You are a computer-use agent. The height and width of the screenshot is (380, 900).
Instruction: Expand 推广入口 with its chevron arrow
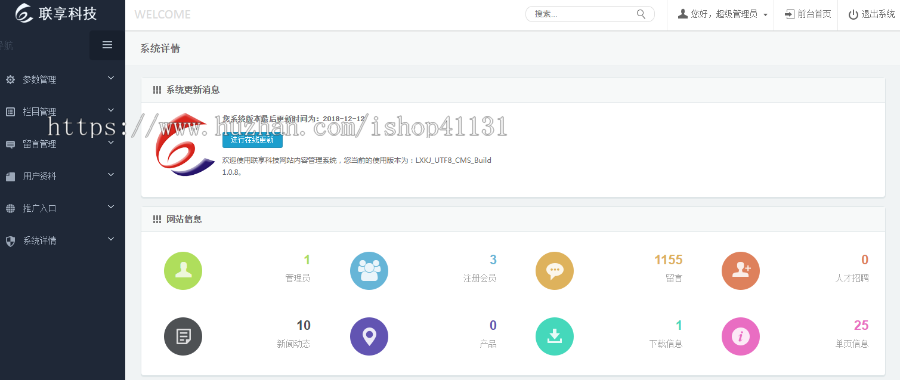click(111, 206)
